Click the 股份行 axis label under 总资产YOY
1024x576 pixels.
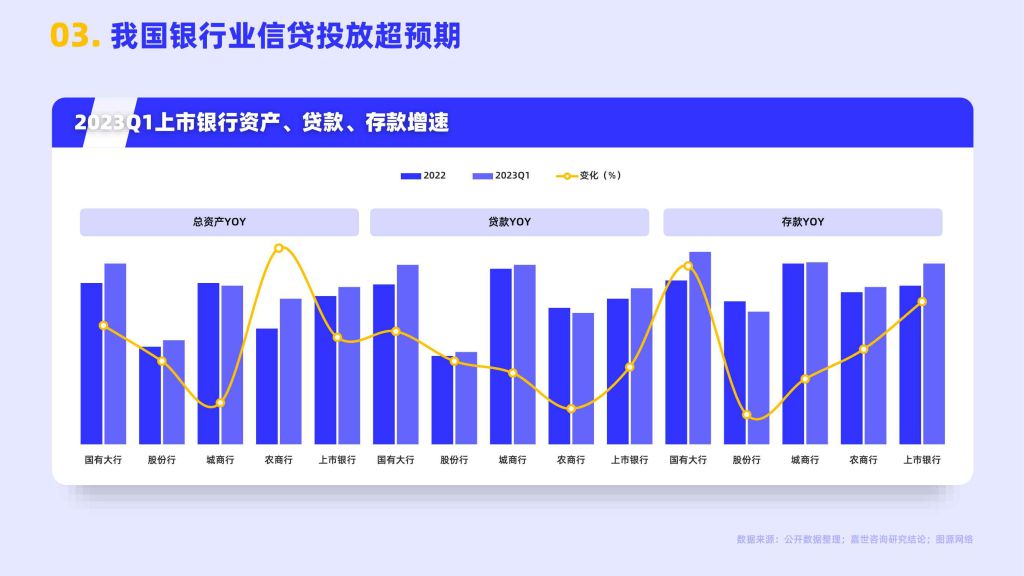(x=161, y=460)
